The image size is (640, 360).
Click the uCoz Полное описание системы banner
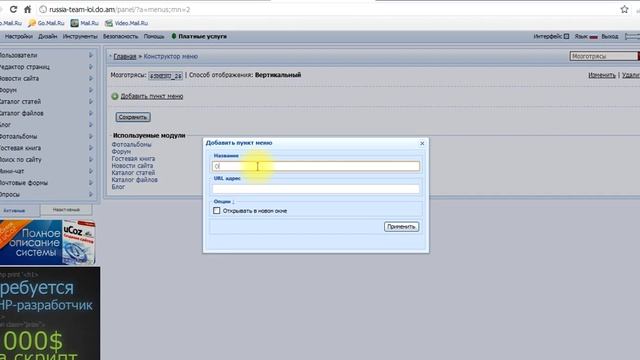(47, 242)
